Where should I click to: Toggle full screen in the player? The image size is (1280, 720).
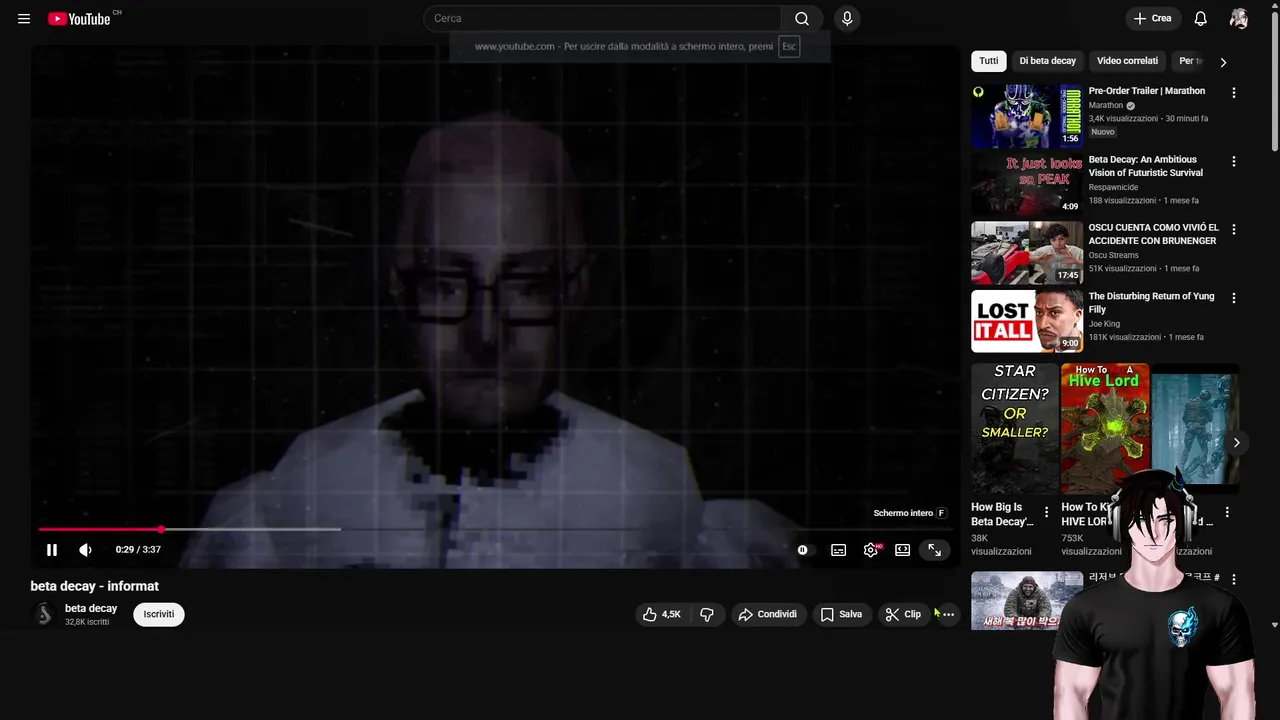(x=934, y=550)
